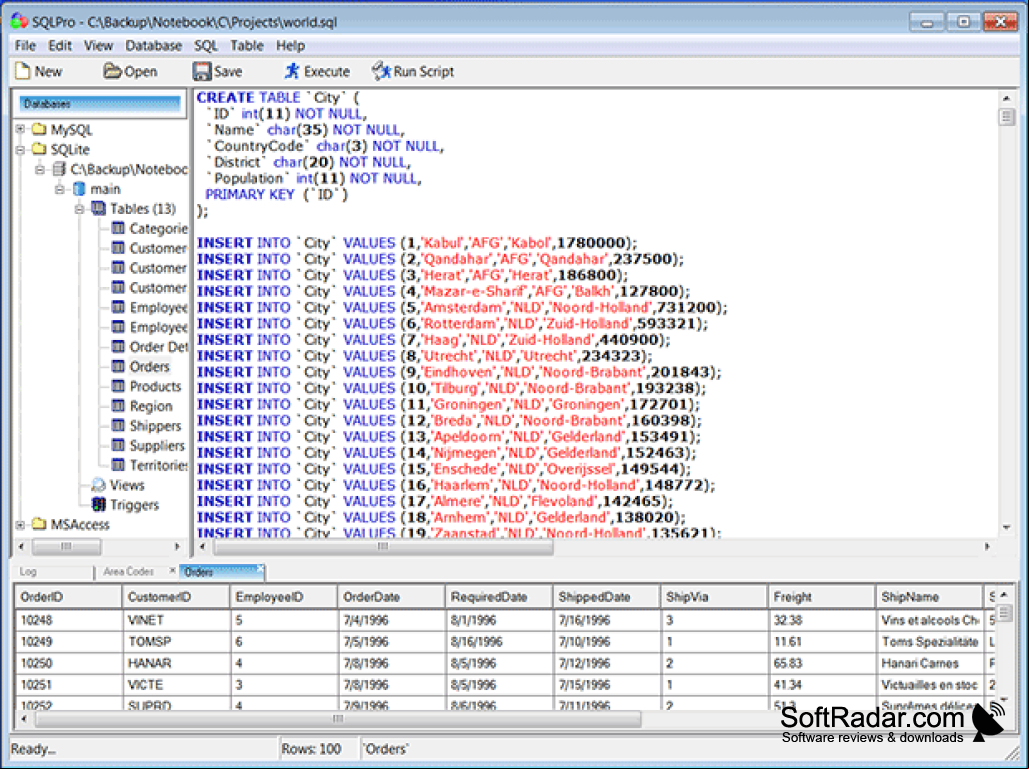This screenshot has height=769, width=1029.
Task: Open the SQL menu
Action: point(205,45)
